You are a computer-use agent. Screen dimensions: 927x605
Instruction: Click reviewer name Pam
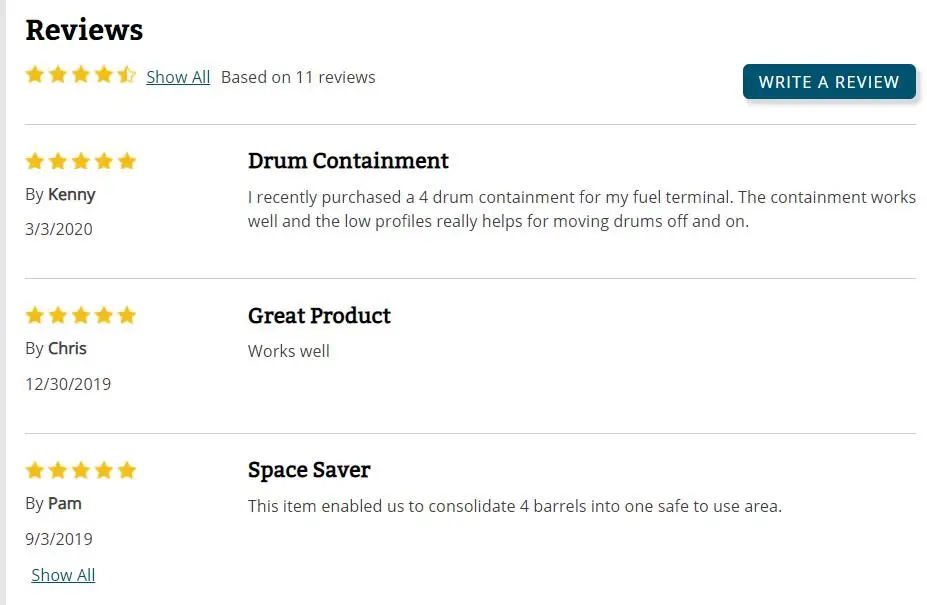tap(65, 503)
